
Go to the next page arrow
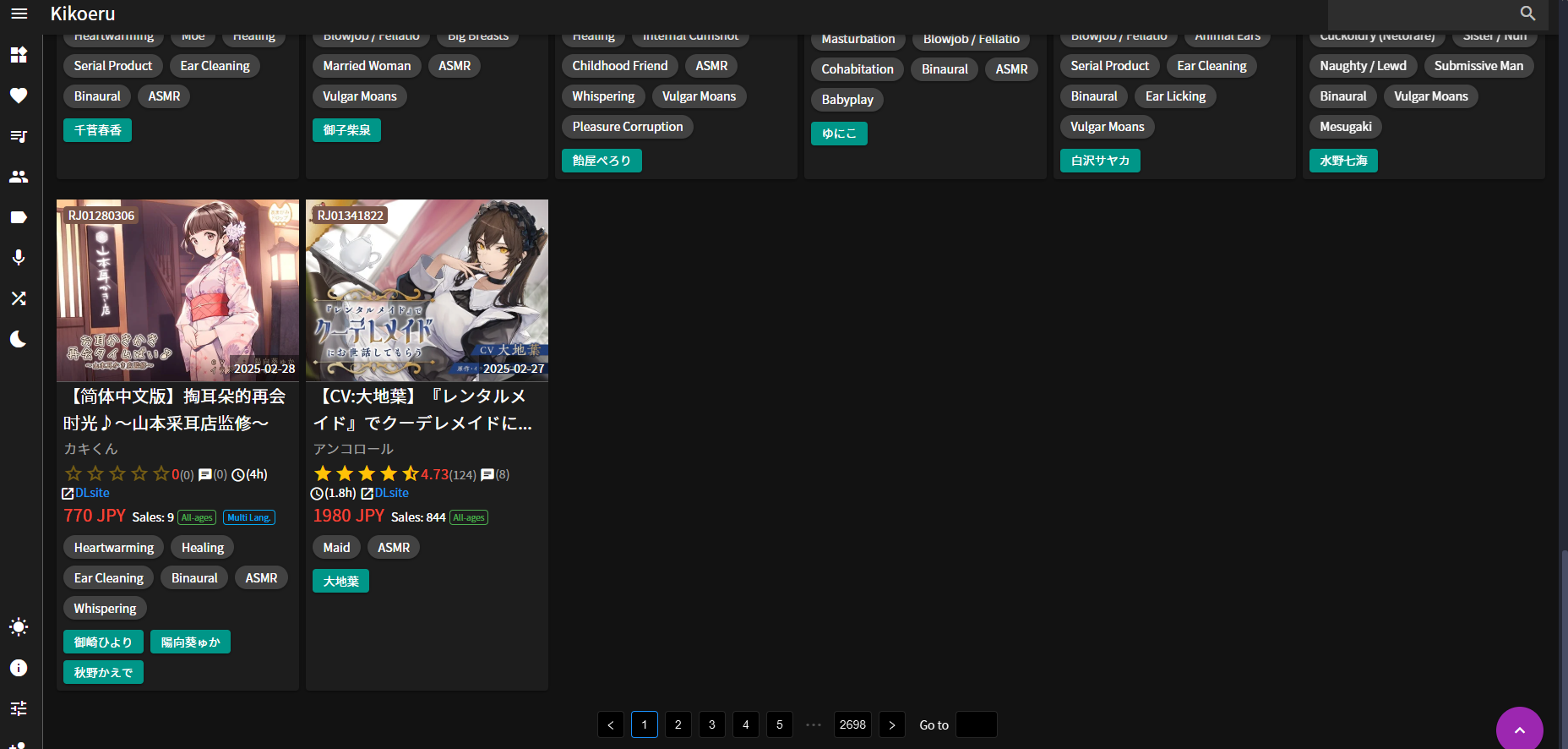click(x=892, y=724)
